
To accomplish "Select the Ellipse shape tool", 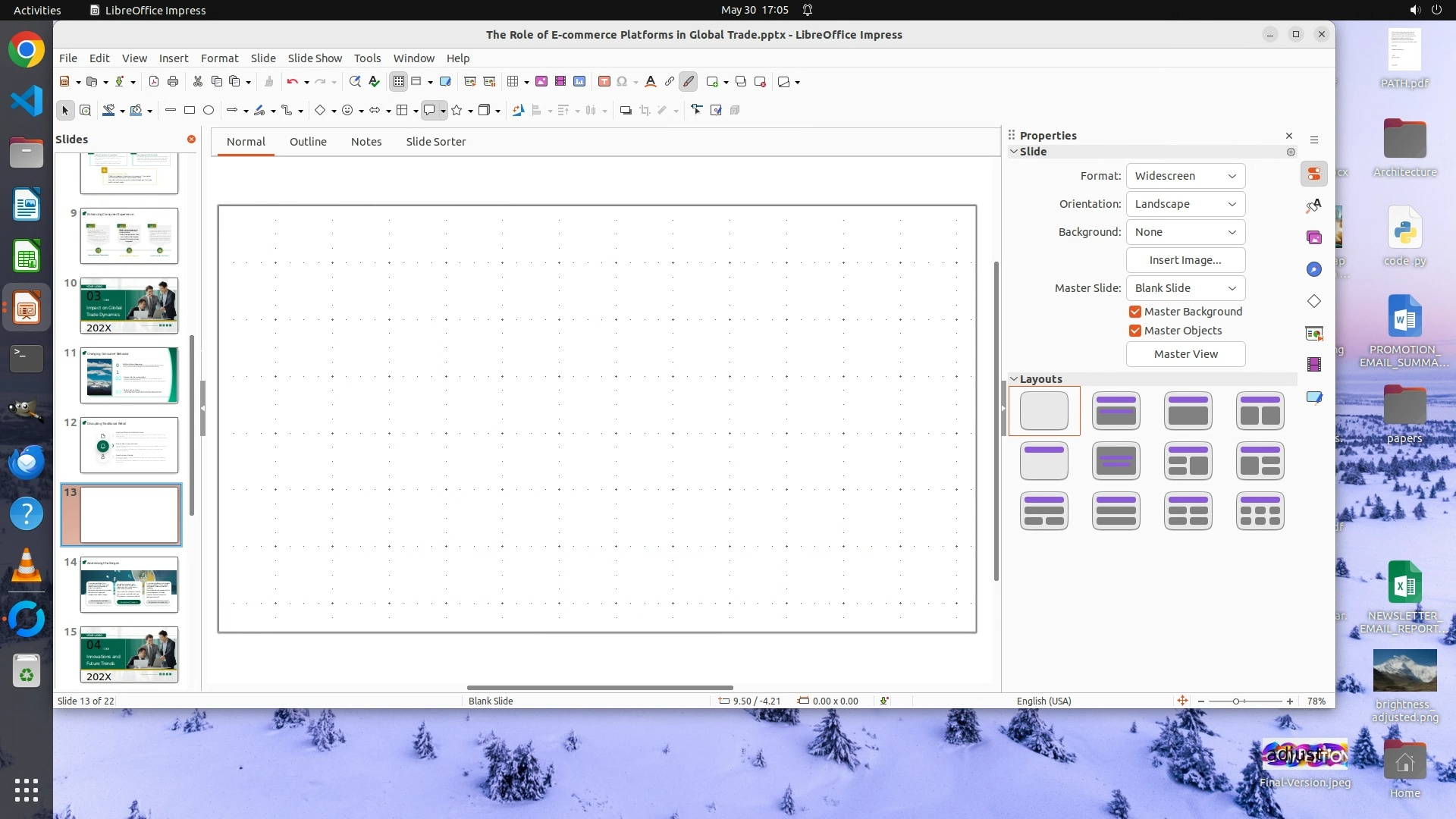I will tap(209, 111).
